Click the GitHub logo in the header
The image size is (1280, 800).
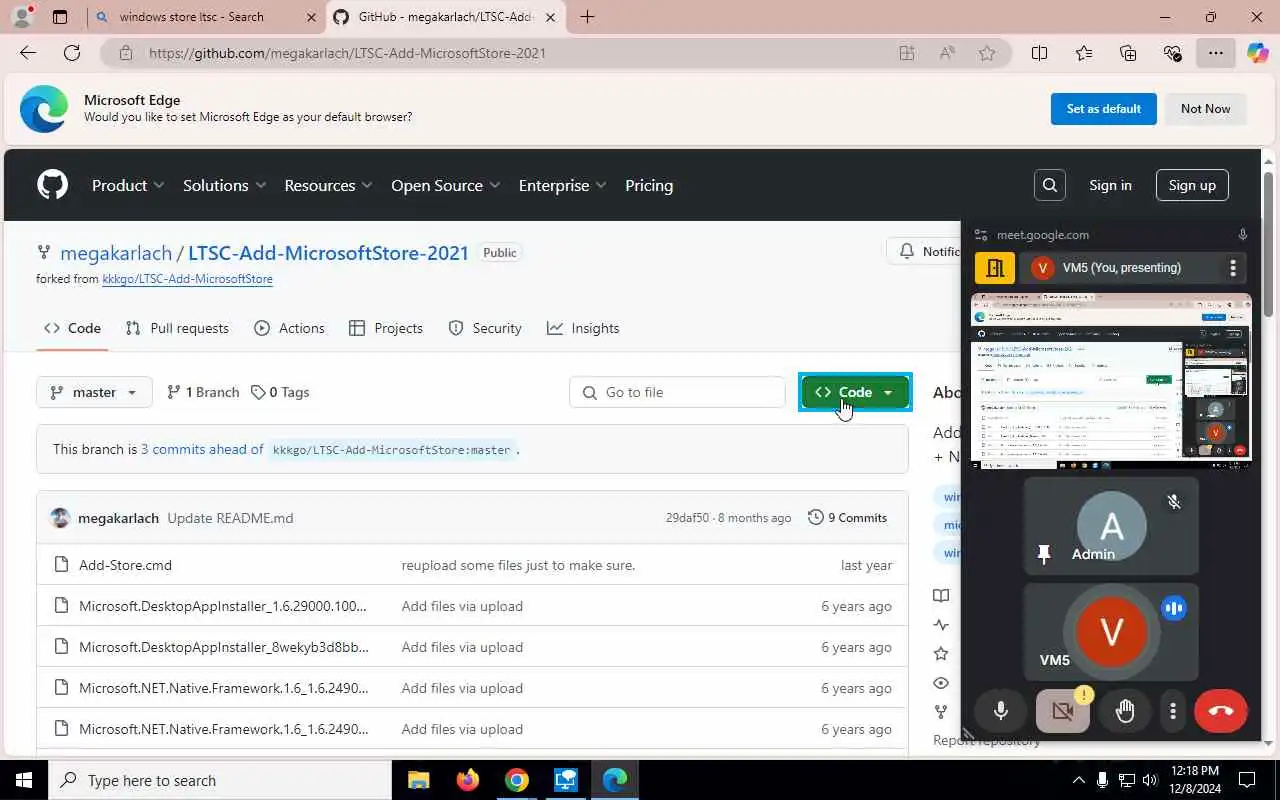(x=52, y=185)
